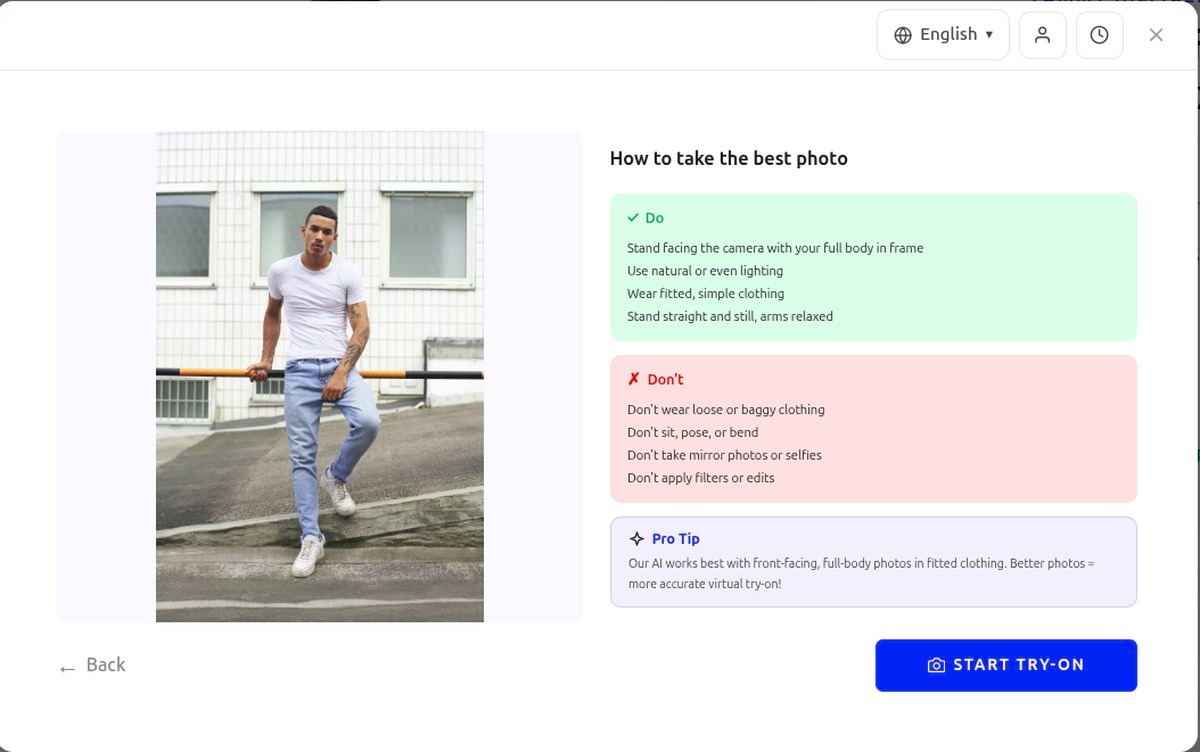Click the red X beside Don't

(632, 378)
